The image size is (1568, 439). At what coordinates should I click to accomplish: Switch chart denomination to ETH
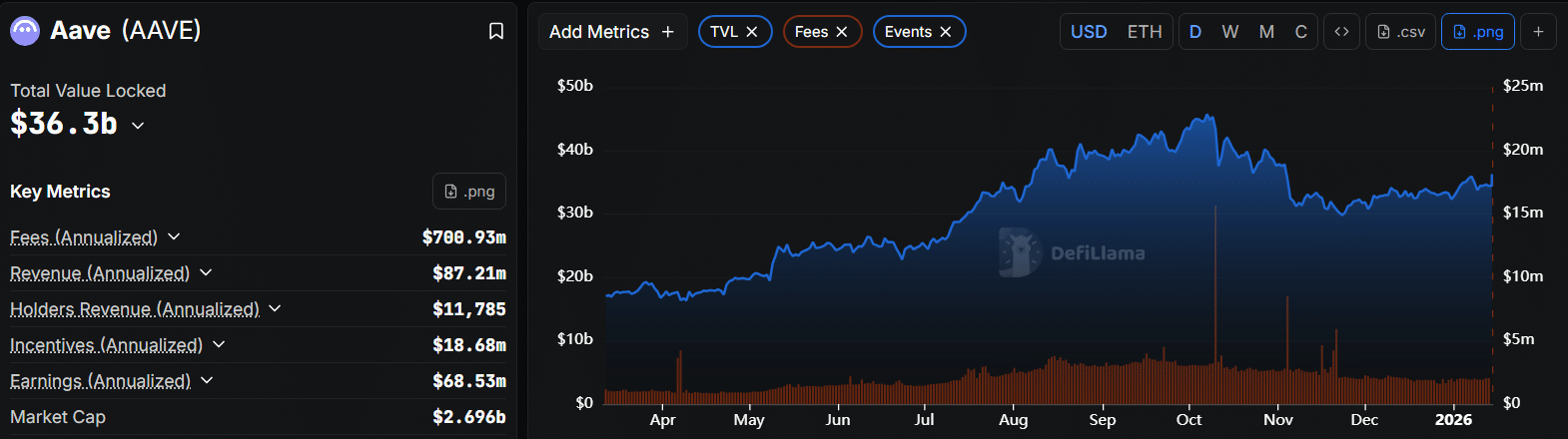coord(1145,32)
